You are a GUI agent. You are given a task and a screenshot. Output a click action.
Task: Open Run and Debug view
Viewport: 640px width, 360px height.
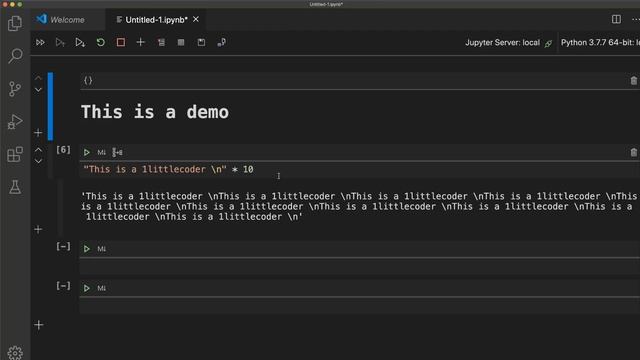click(x=15, y=122)
